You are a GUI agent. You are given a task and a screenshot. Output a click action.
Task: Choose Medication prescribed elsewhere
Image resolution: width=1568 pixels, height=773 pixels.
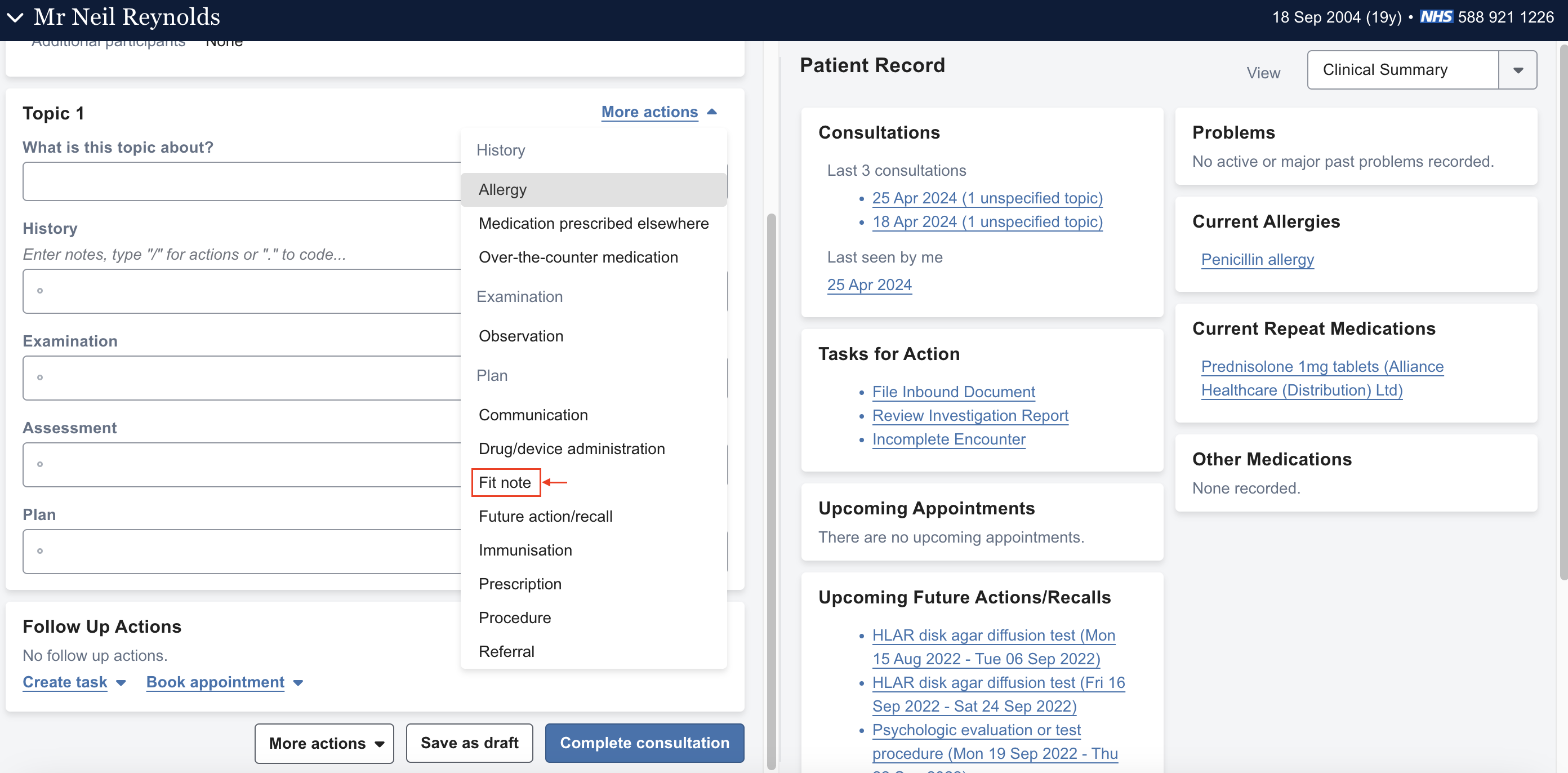594,223
